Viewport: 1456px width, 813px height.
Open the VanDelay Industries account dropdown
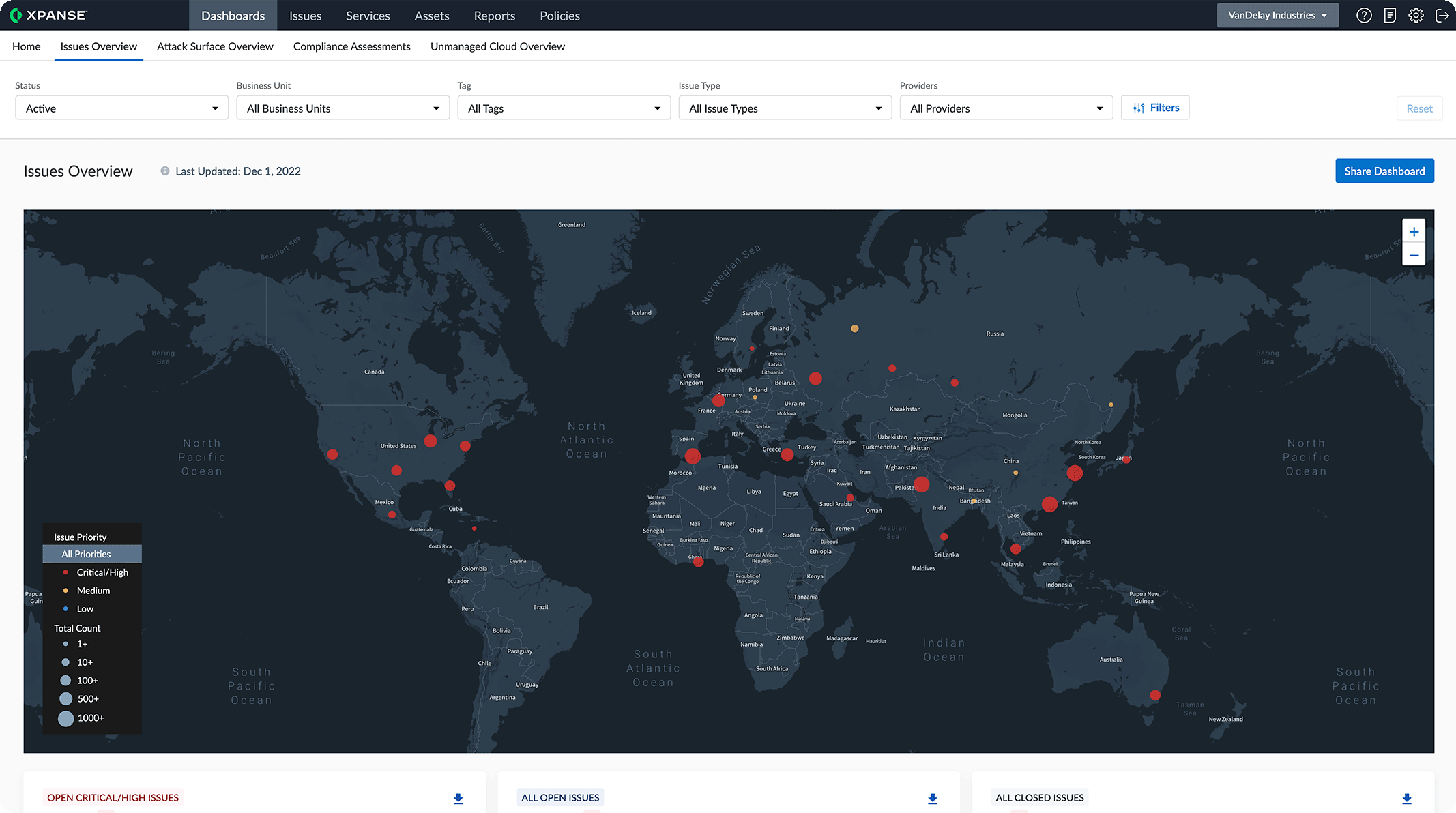(1277, 14)
